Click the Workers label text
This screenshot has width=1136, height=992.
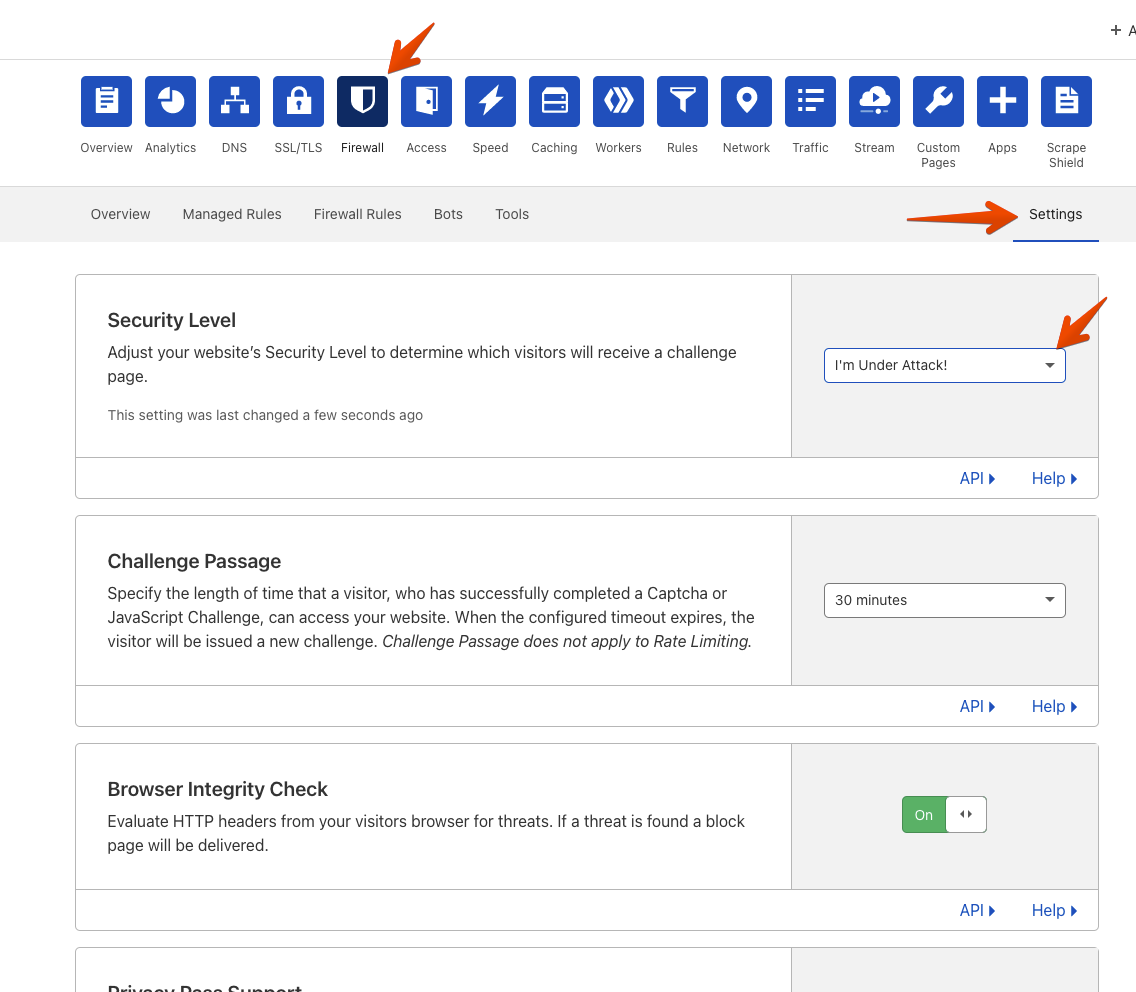(618, 148)
